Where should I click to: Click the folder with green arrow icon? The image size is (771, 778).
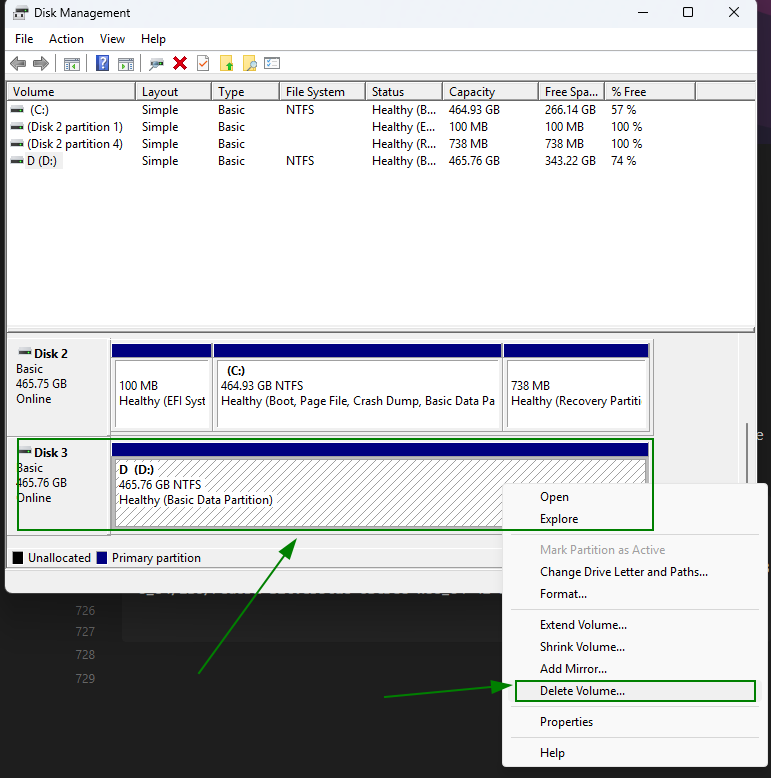(x=227, y=64)
